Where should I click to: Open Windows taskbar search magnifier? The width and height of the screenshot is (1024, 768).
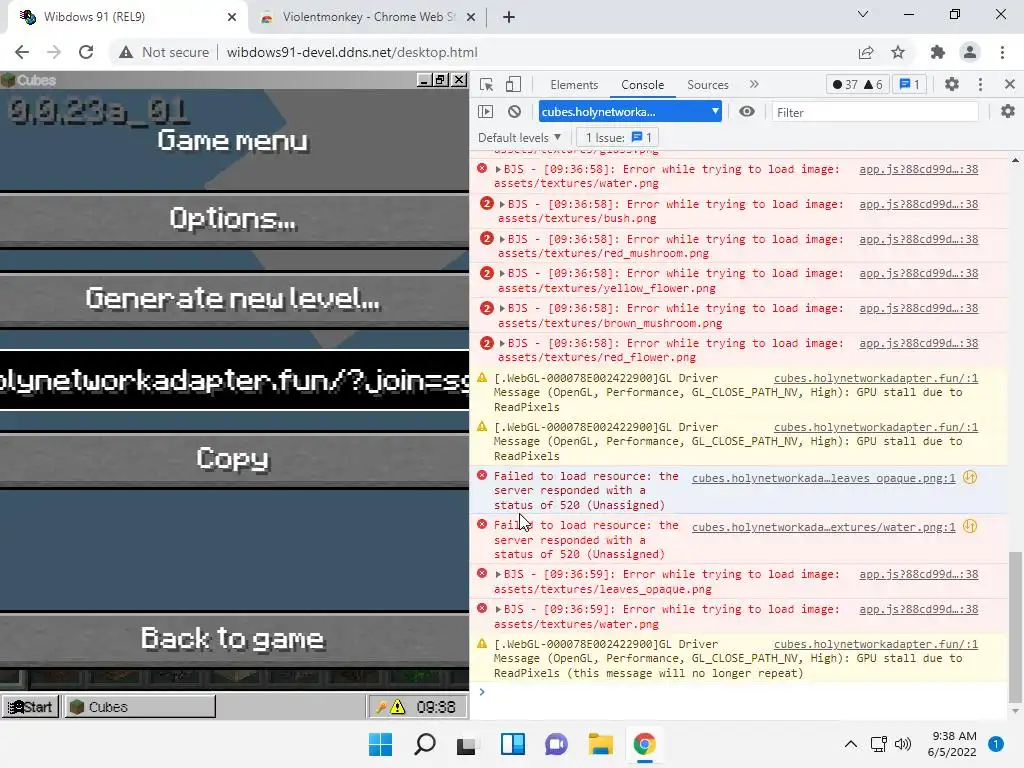click(x=424, y=744)
